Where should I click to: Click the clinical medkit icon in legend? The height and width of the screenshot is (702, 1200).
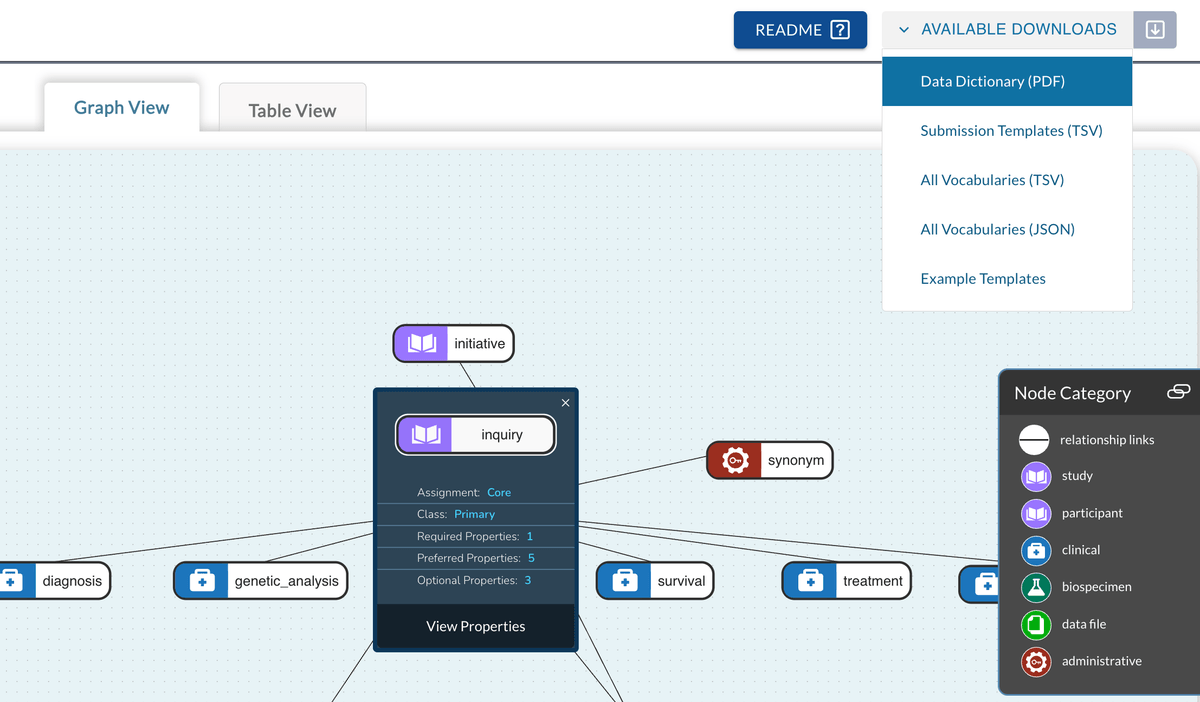[x=1035, y=550]
